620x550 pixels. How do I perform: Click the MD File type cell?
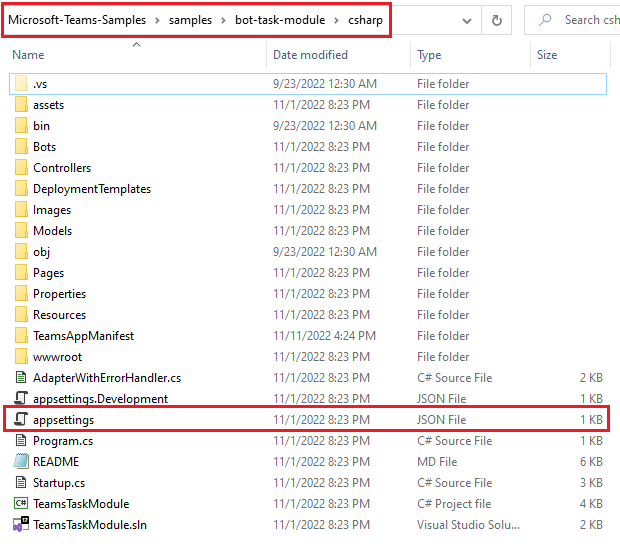coord(437,461)
